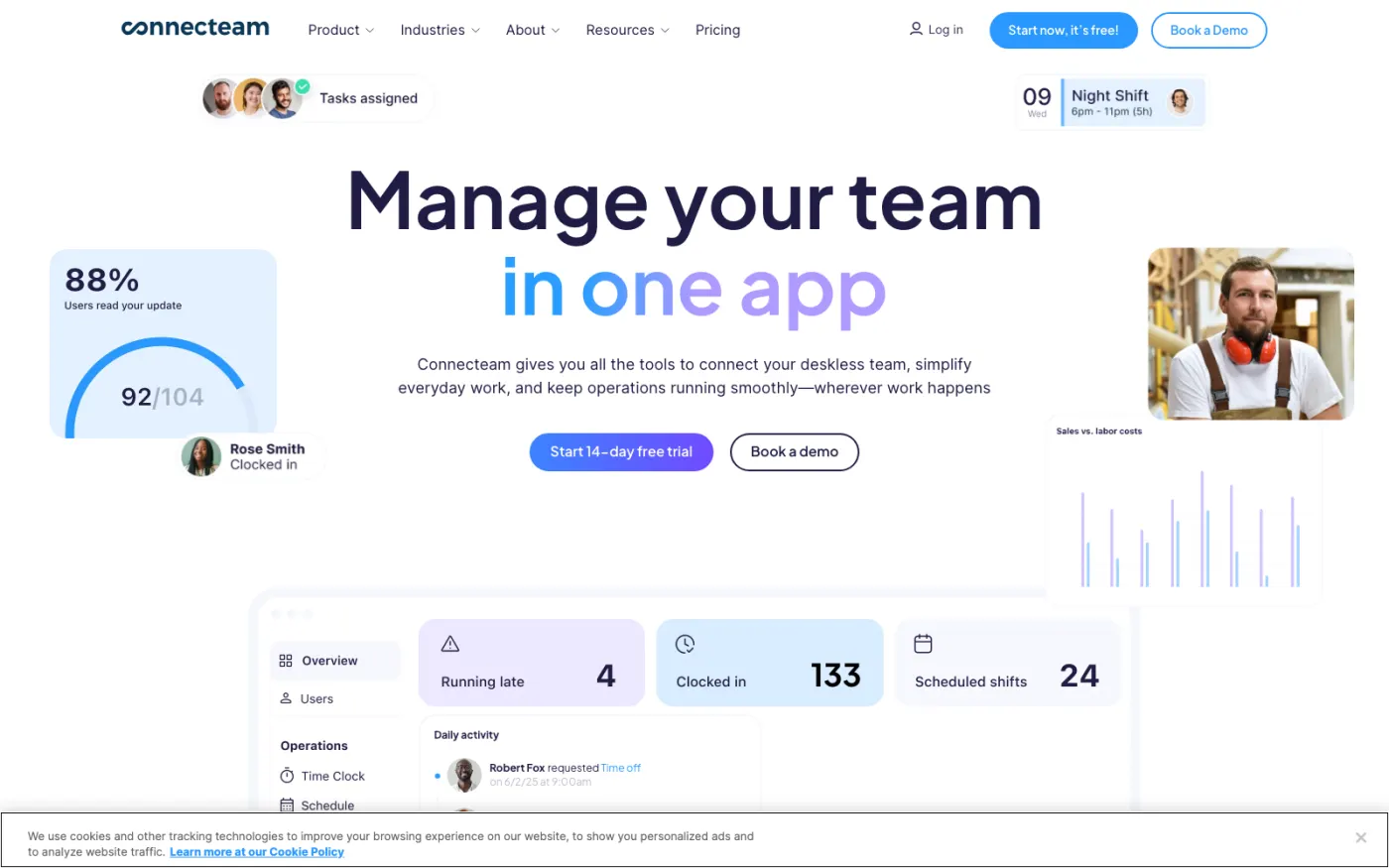Click the Daily activity heading
This screenshot has width=1389, height=868.
pyautogui.click(x=466, y=735)
